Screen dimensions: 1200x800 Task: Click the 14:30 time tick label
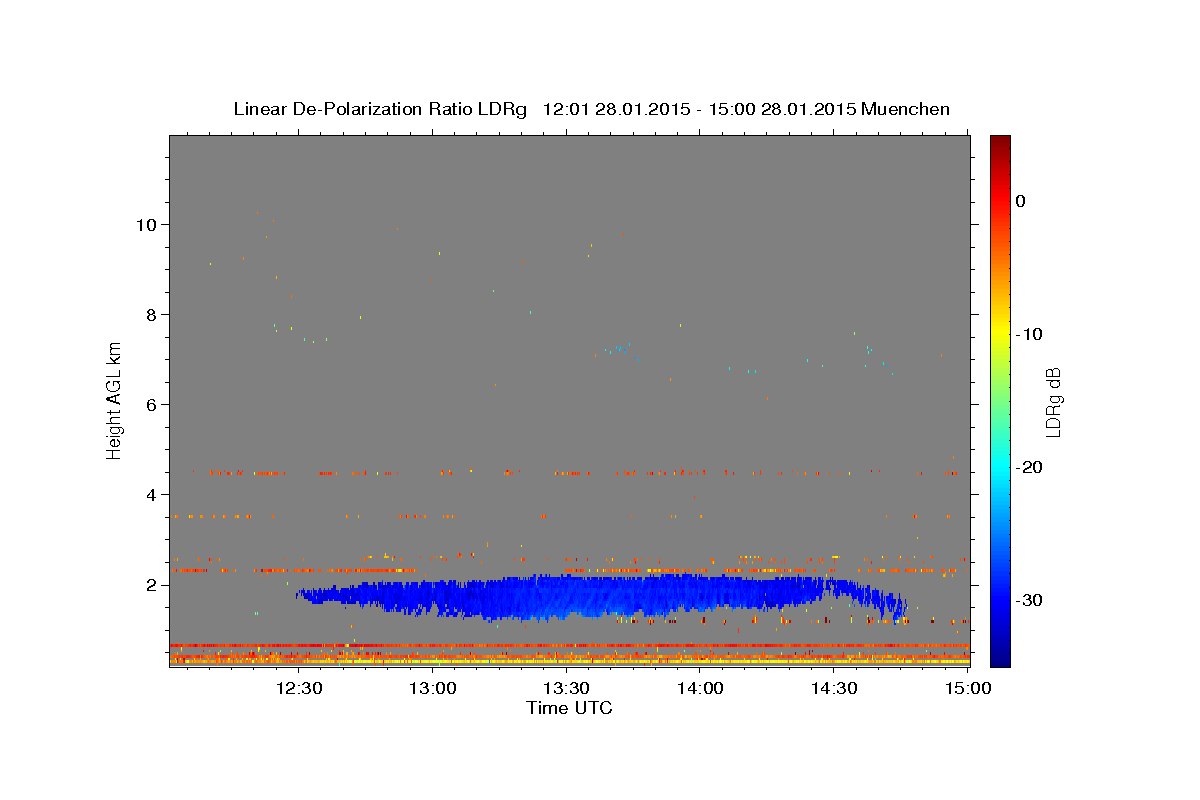pos(833,688)
